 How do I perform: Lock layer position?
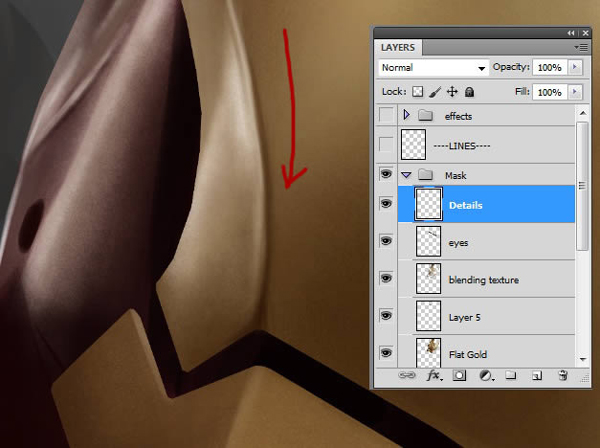pyautogui.click(x=452, y=92)
